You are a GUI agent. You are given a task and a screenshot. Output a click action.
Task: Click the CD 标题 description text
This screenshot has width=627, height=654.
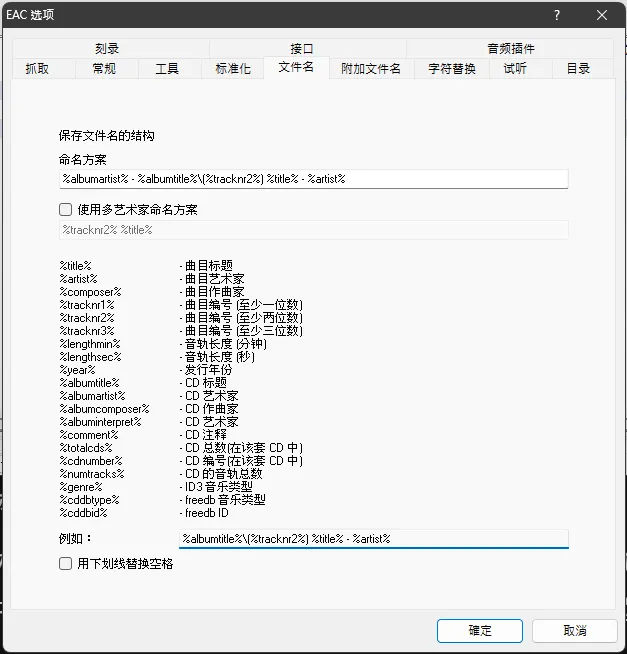(x=206, y=383)
